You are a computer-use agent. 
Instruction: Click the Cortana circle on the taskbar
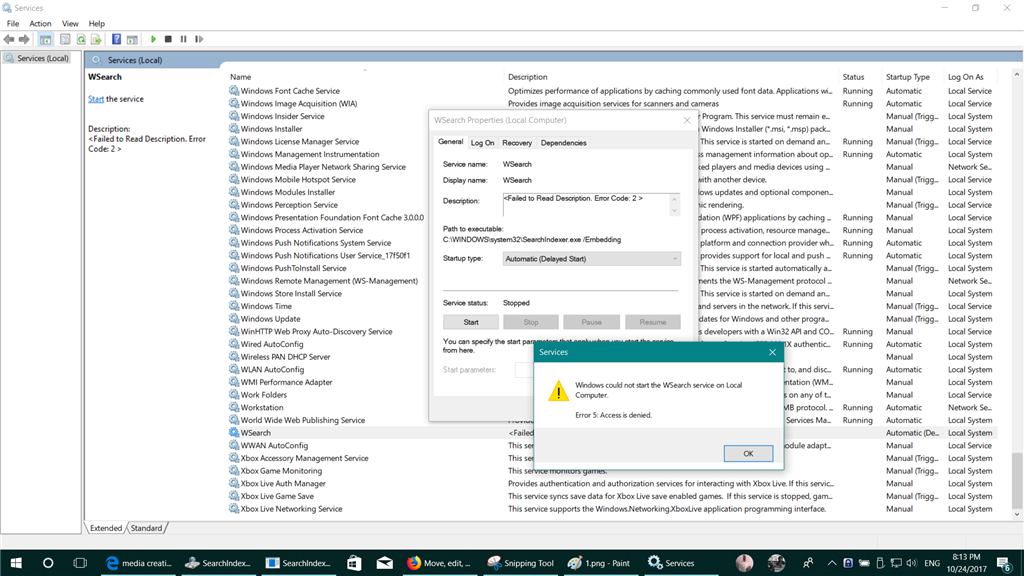(48, 563)
